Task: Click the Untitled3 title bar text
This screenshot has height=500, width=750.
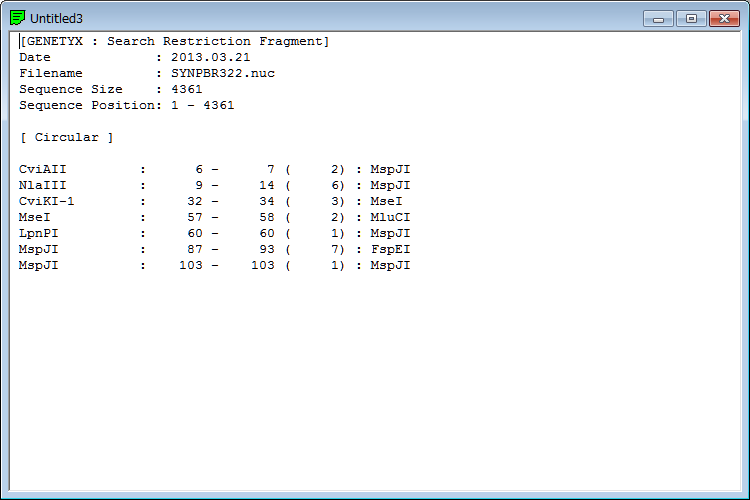Action: click(56, 19)
